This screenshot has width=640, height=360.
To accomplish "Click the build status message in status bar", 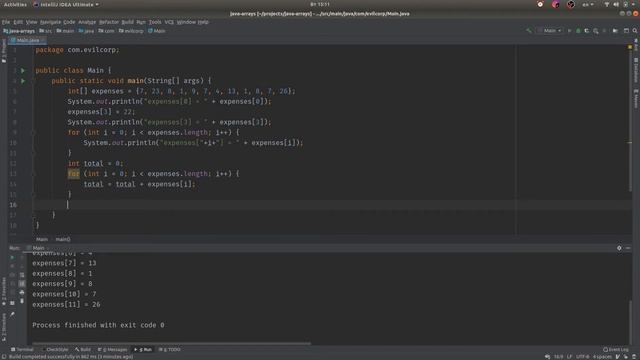I will tap(71, 357).
